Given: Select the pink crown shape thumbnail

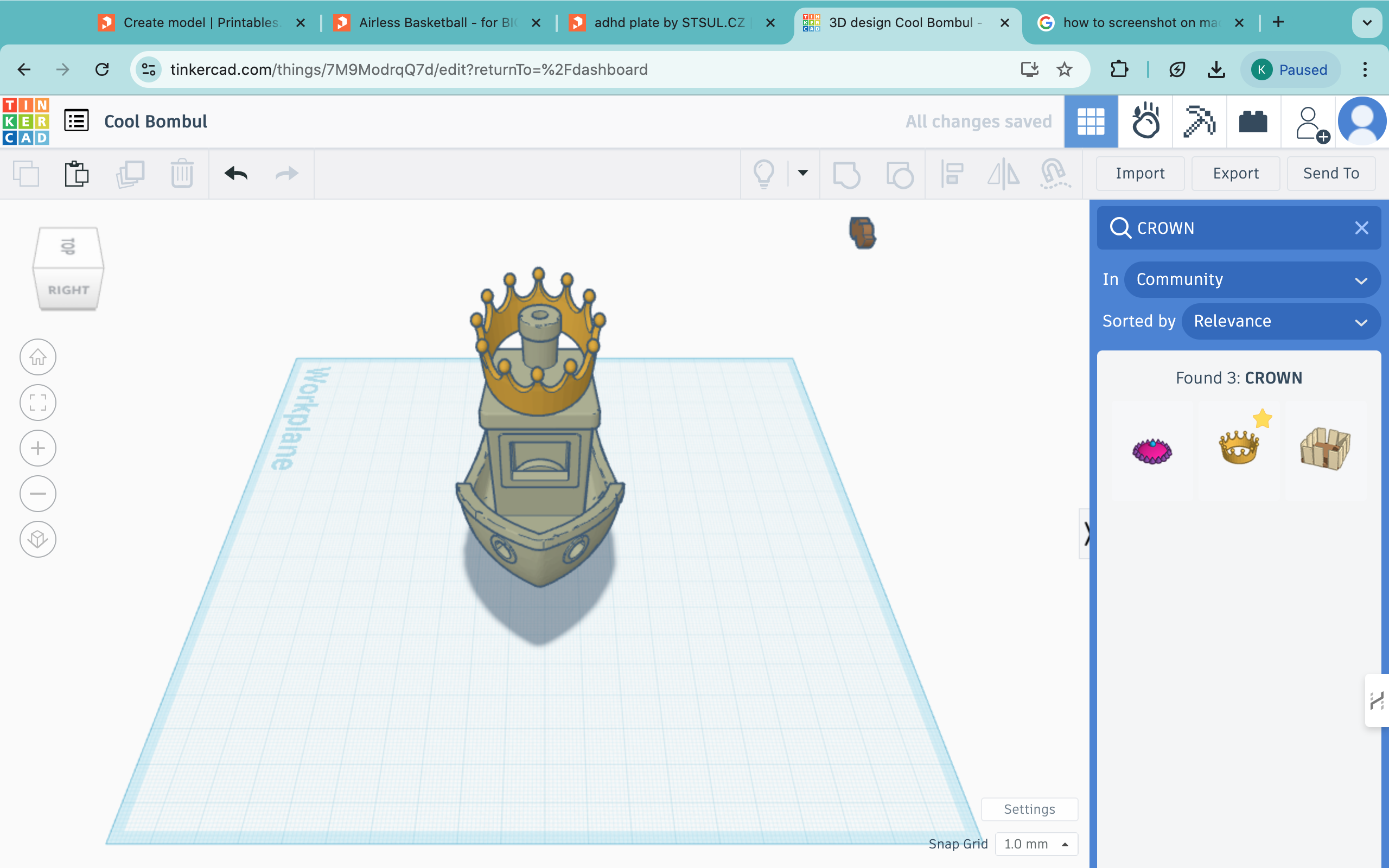Looking at the screenshot, I should 1152,451.
